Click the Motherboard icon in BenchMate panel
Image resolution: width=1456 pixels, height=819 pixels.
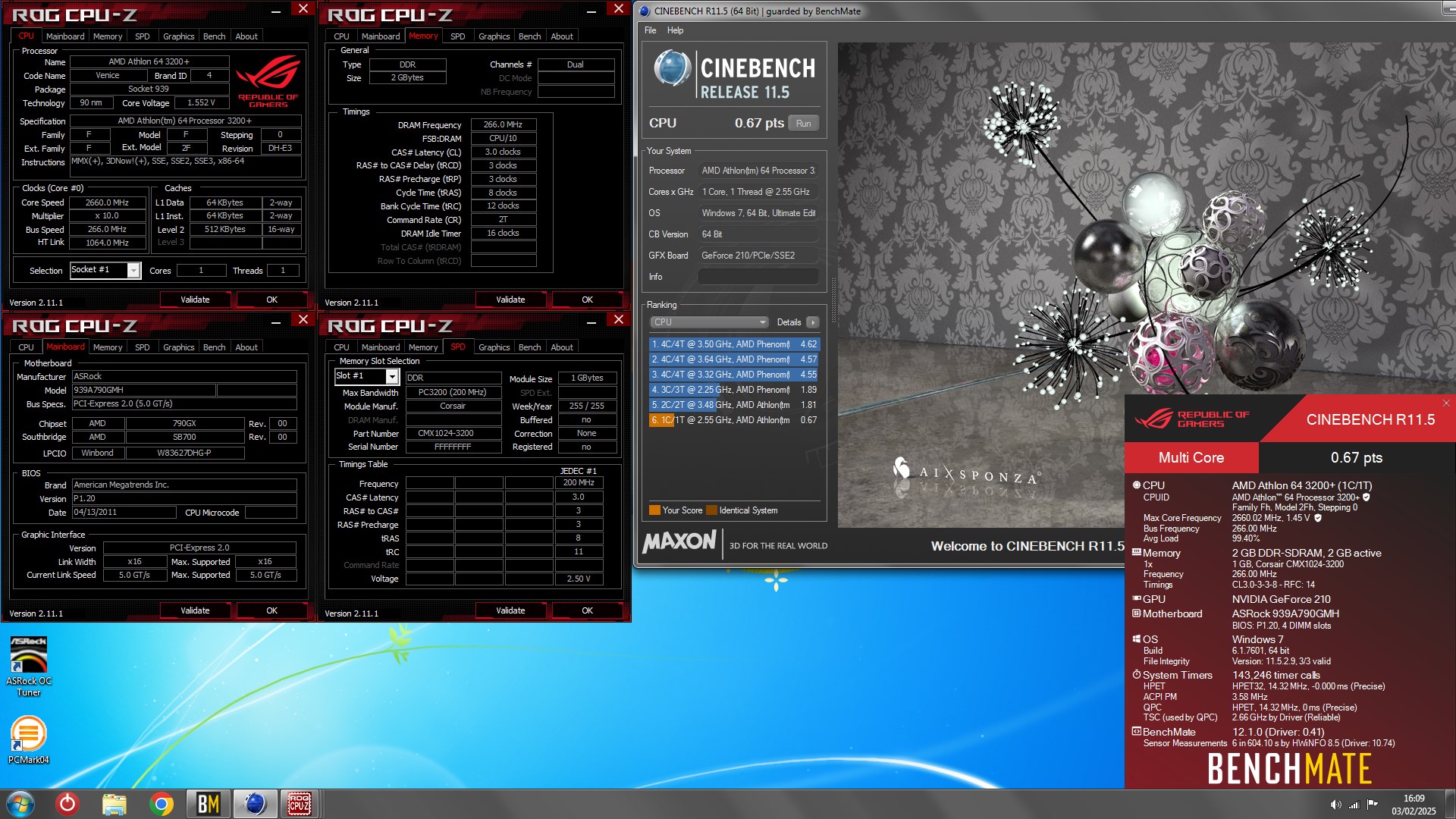(1137, 613)
